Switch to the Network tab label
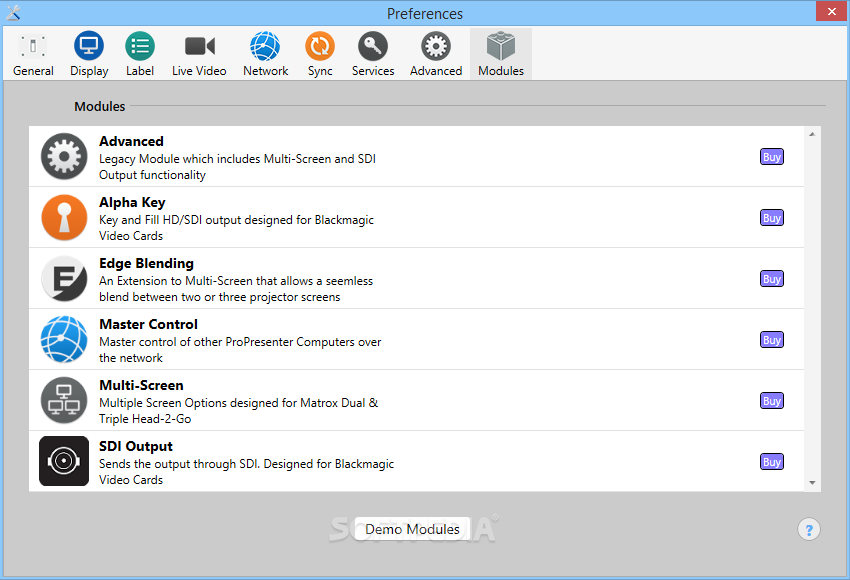This screenshot has height=580, width=850. tap(266, 71)
